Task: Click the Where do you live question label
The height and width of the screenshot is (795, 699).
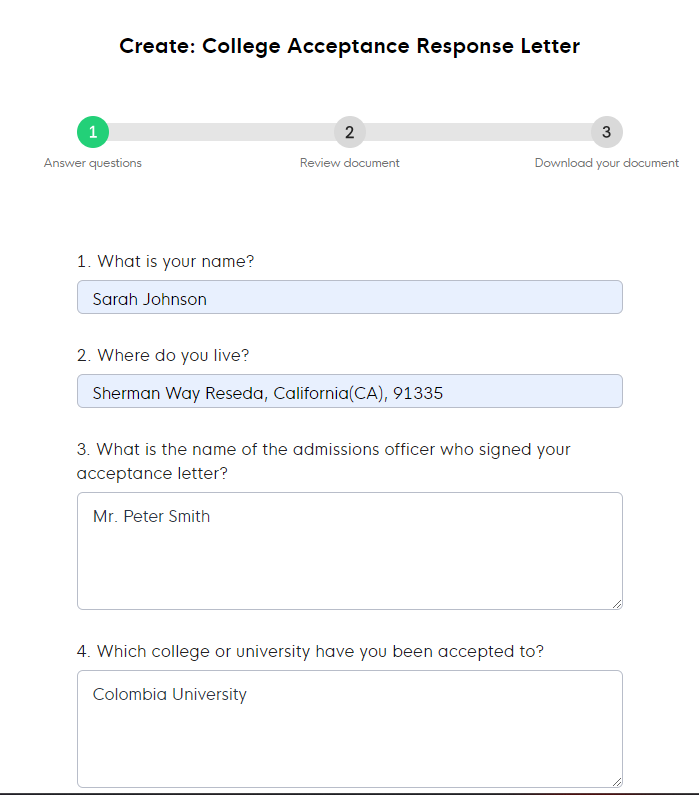Action: coord(163,356)
